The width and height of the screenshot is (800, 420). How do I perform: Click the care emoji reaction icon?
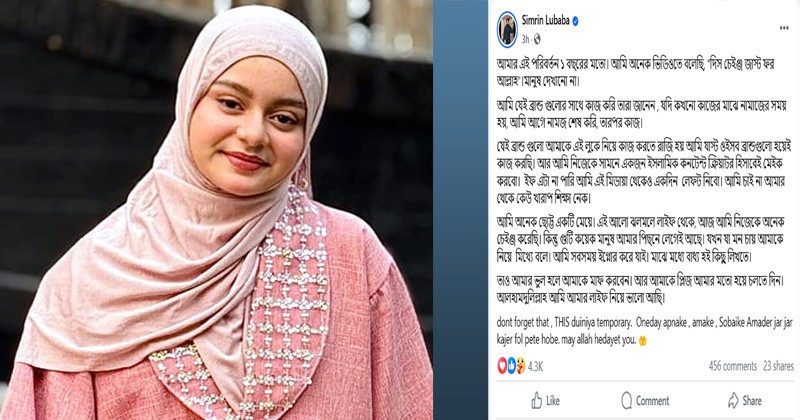pos(520,365)
